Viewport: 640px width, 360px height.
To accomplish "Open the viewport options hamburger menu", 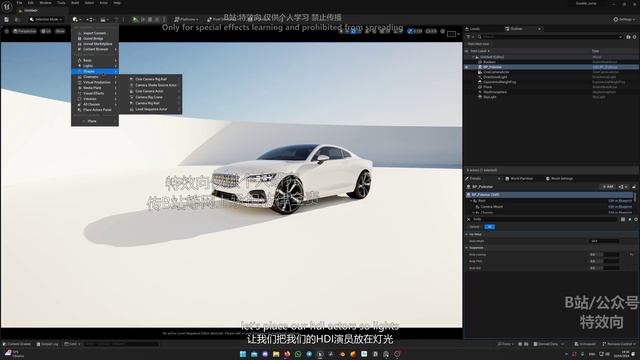I will tap(7, 31).
